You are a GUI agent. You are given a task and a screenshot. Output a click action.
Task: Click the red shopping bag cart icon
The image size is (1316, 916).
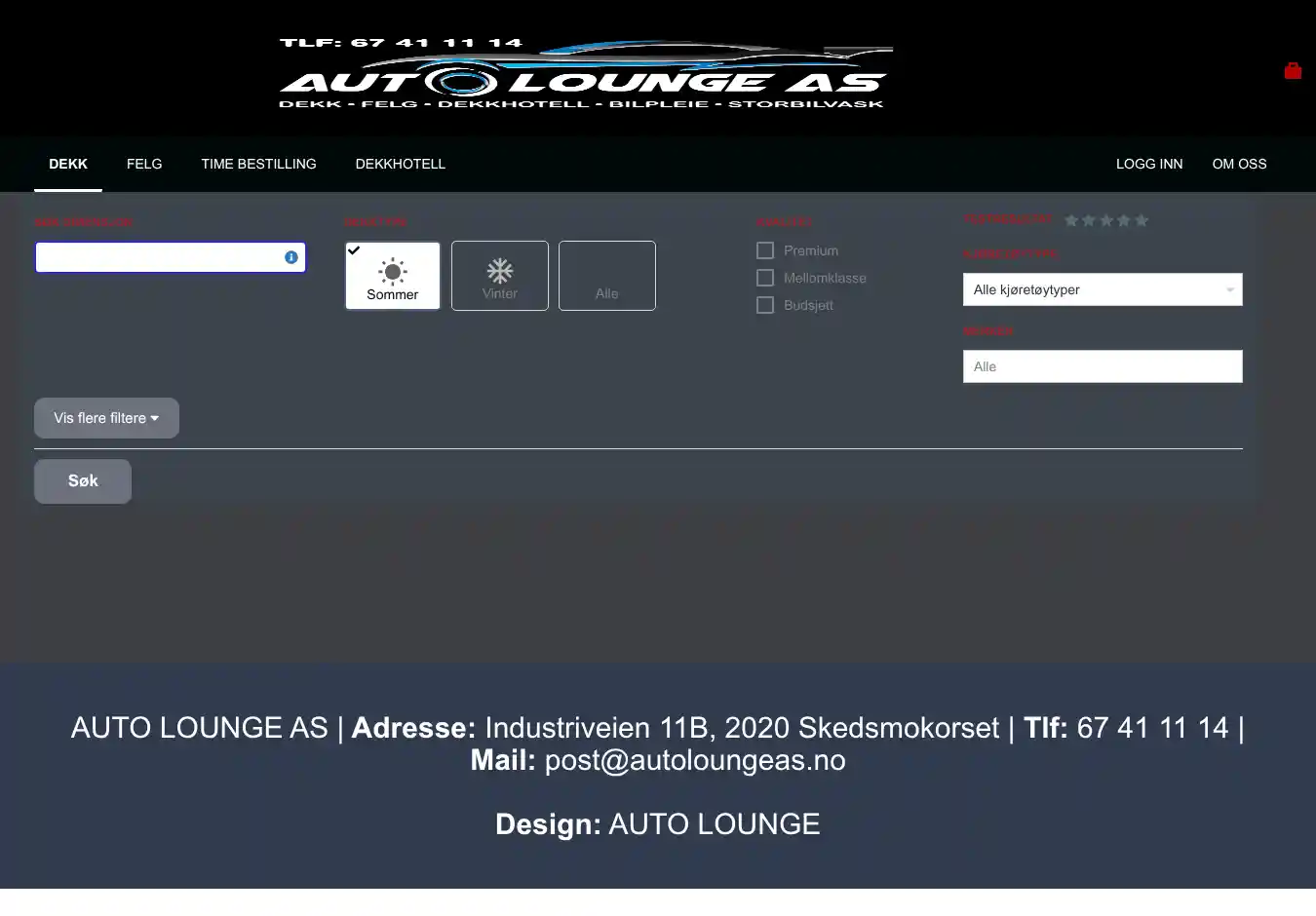click(x=1293, y=70)
